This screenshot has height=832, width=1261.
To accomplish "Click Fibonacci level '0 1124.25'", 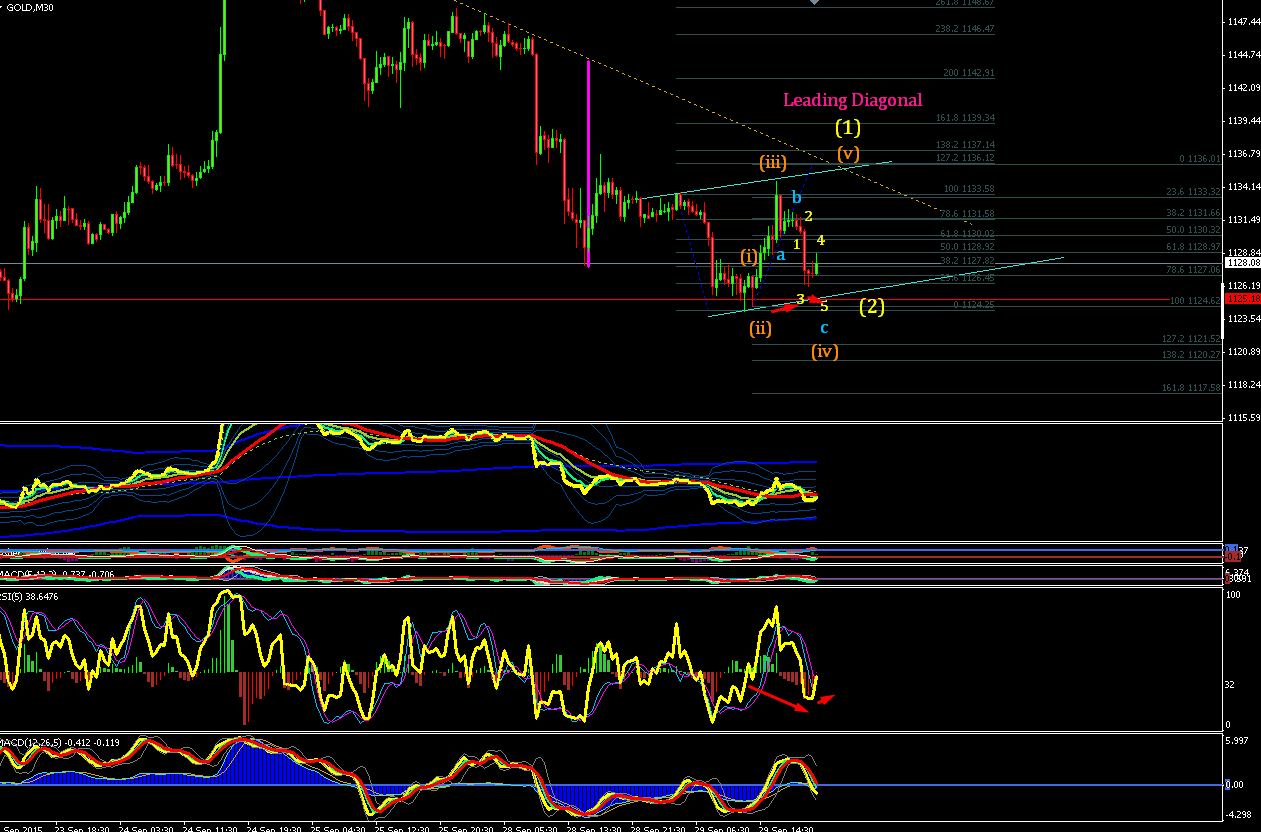I will coord(973,305).
